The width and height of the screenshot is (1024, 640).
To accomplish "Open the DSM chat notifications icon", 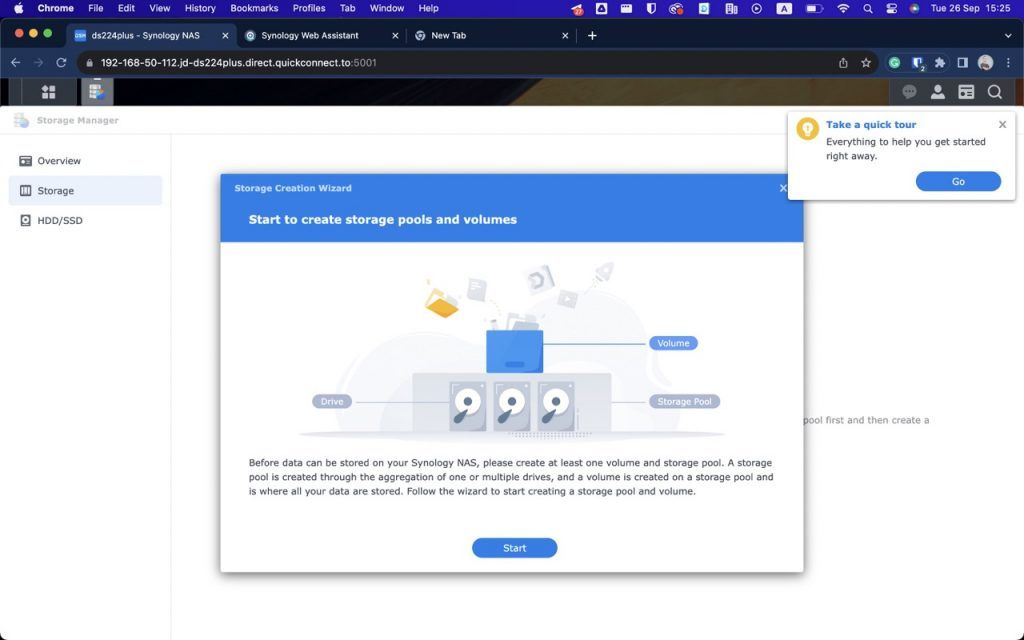I will (909, 92).
